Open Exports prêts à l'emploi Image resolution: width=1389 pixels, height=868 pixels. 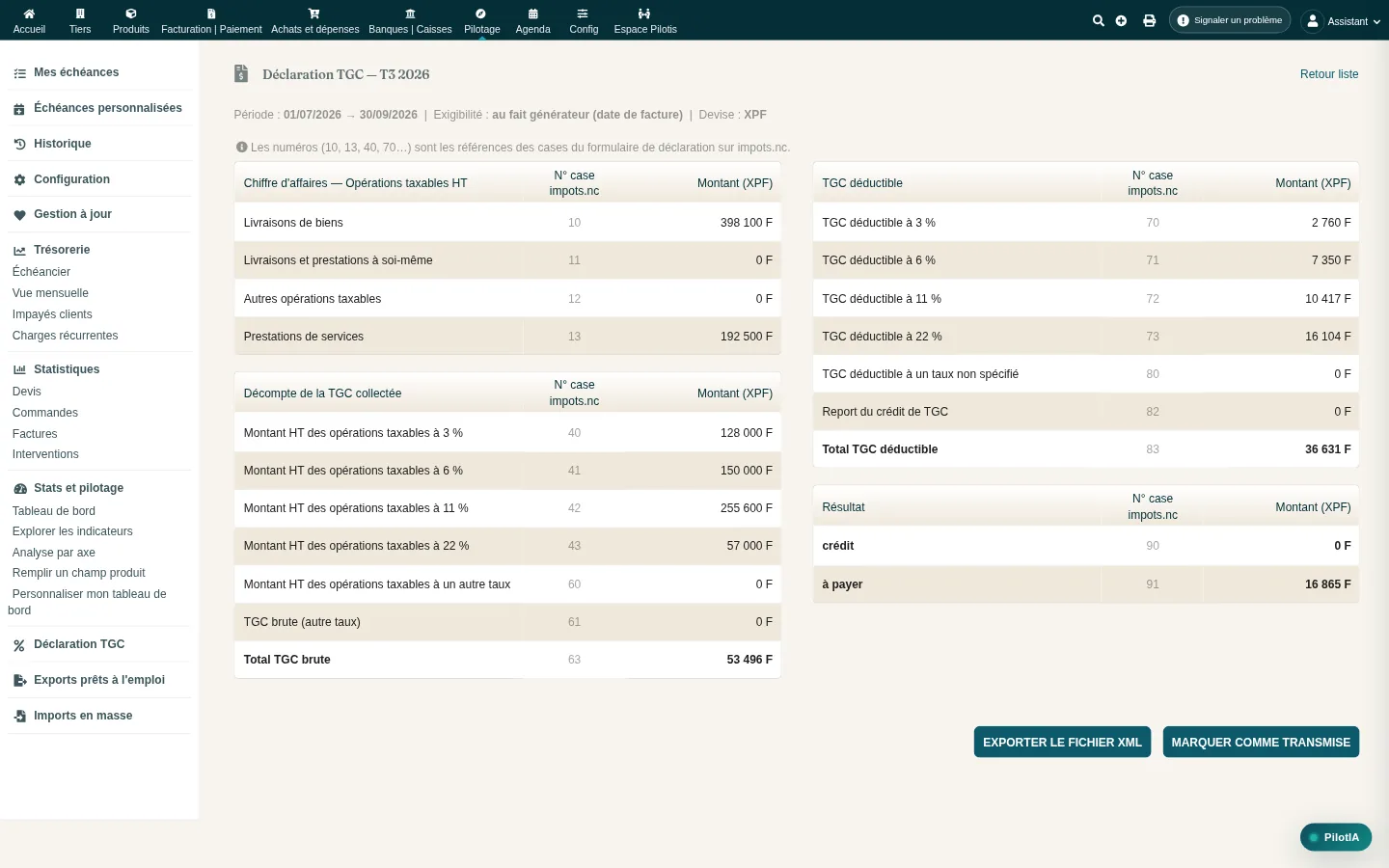[99, 680]
